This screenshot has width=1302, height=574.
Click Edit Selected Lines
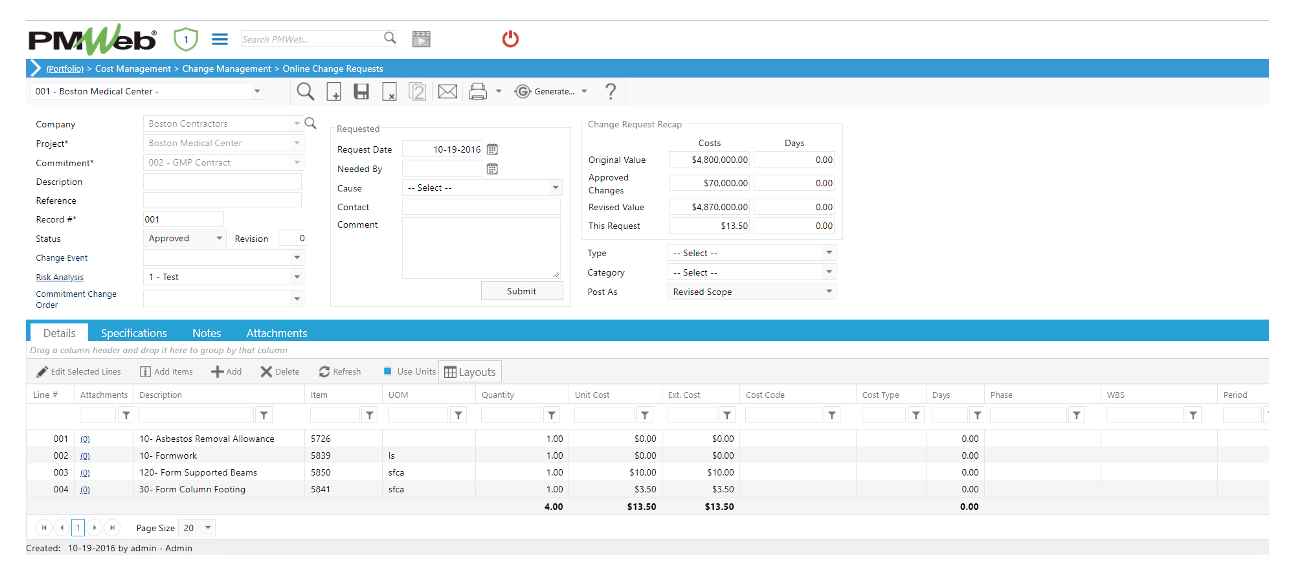coord(78,372)
